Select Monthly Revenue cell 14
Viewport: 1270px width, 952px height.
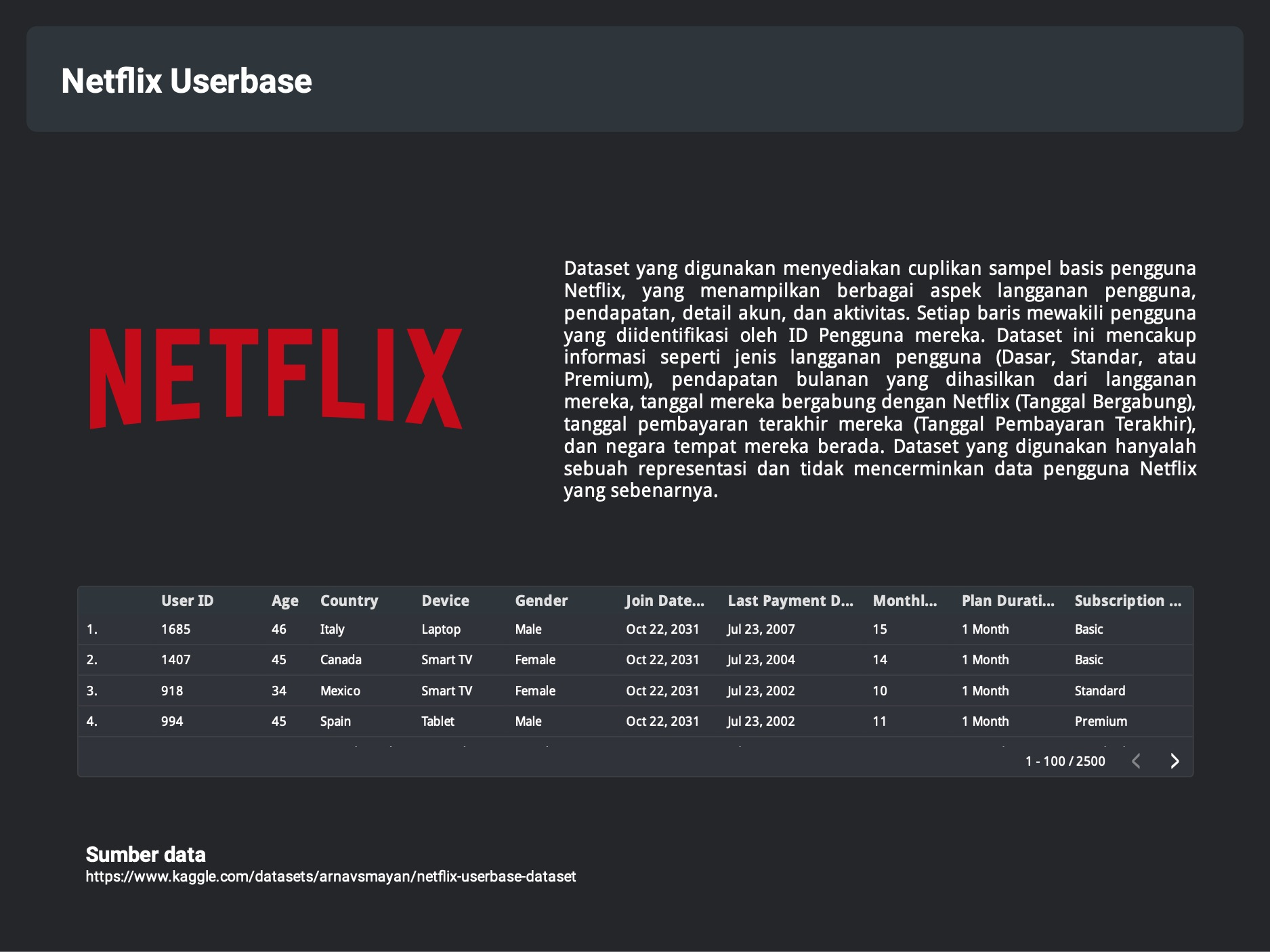click(x=880, y=659)
